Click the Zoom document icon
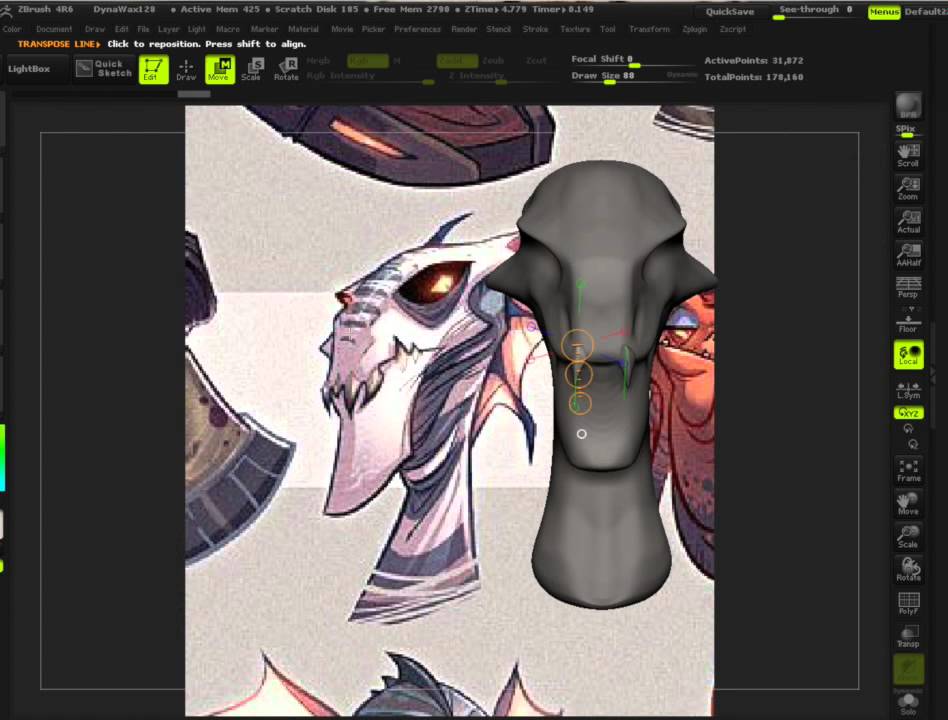The width and height of the screenshot is (948, 720). [x=908, y=189]
